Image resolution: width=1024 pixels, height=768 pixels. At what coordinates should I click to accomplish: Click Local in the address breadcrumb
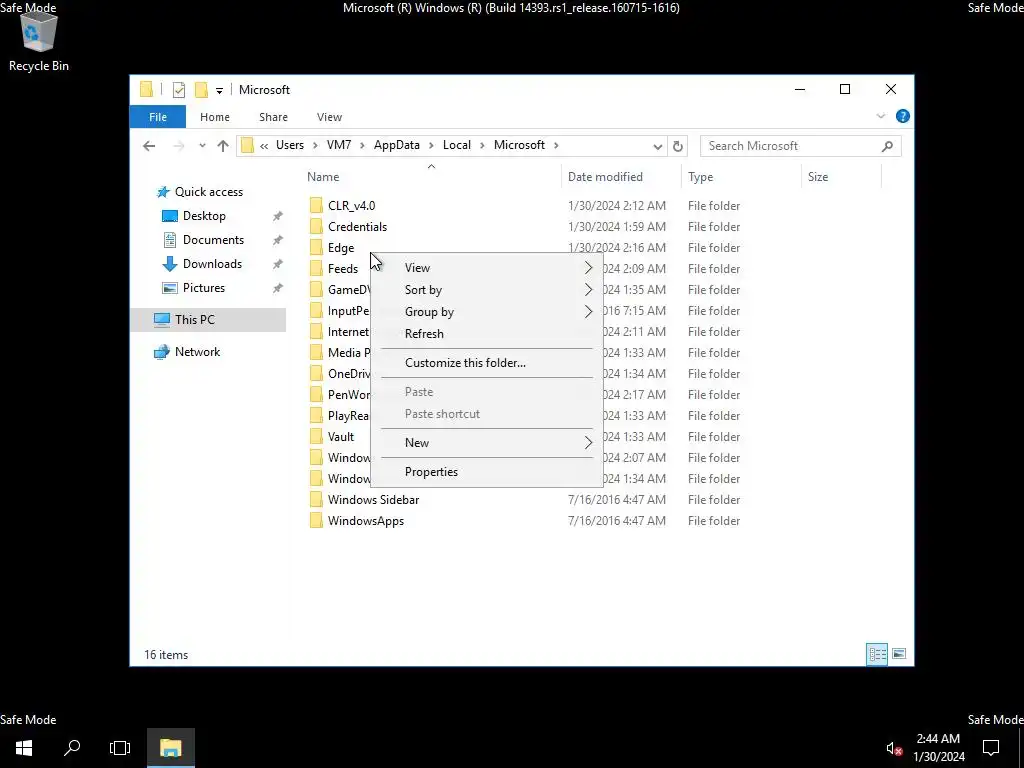pos(456,145)
